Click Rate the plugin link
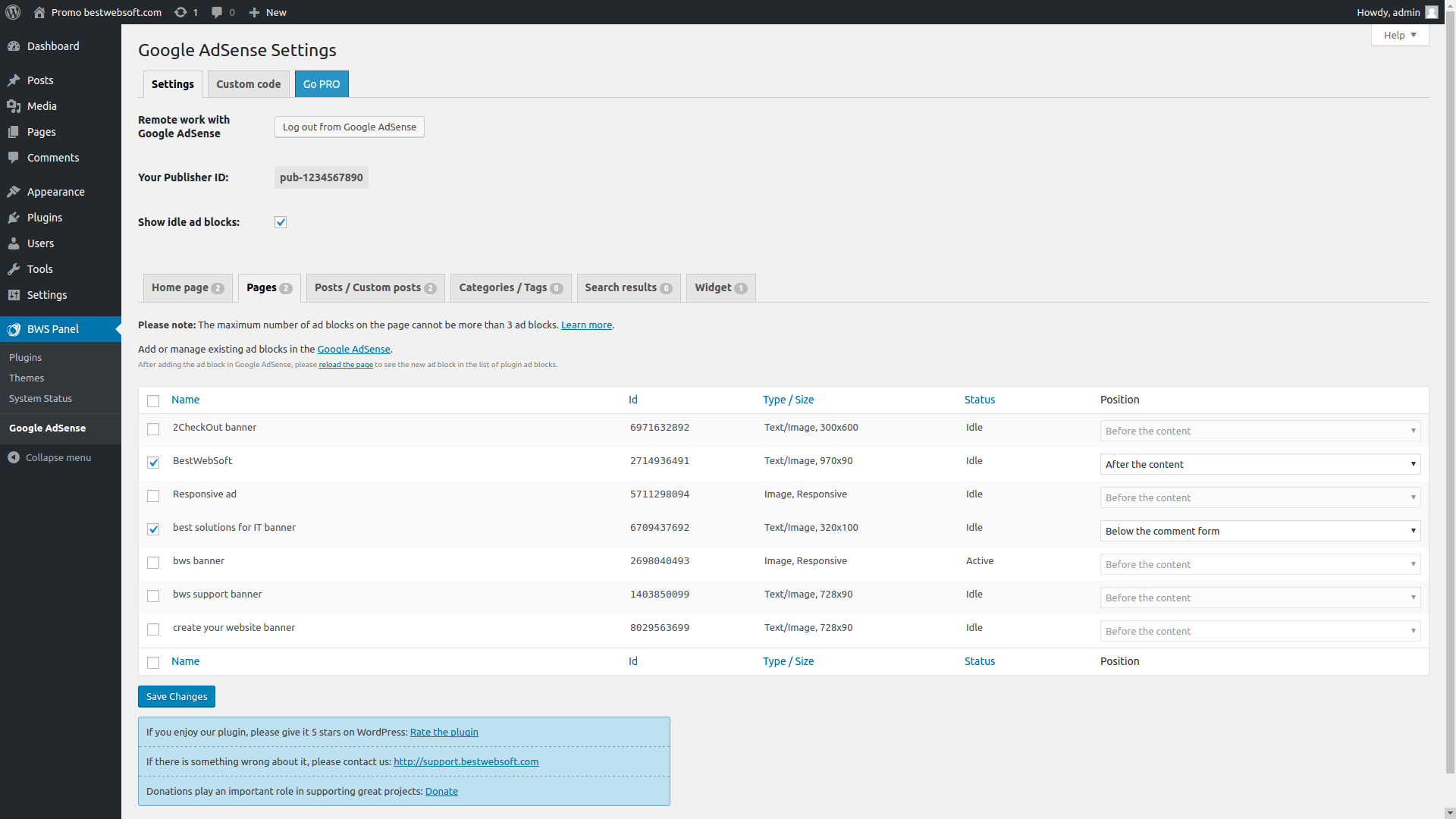Image resolution: width=1456 pixels, height=819 pixels. tap(444, 732)
